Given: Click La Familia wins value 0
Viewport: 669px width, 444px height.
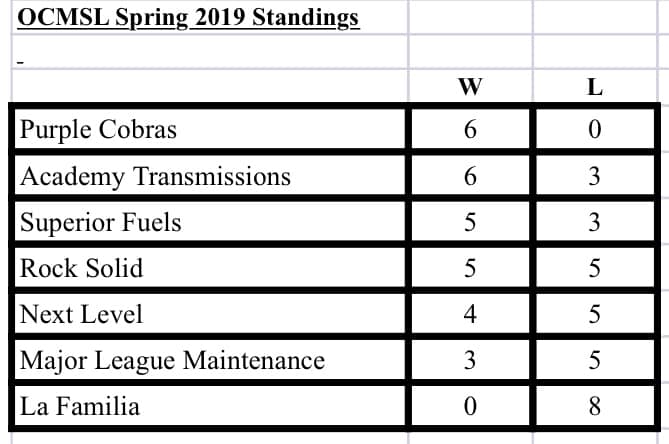Looking at the screenshot, I should coord(470,406).
